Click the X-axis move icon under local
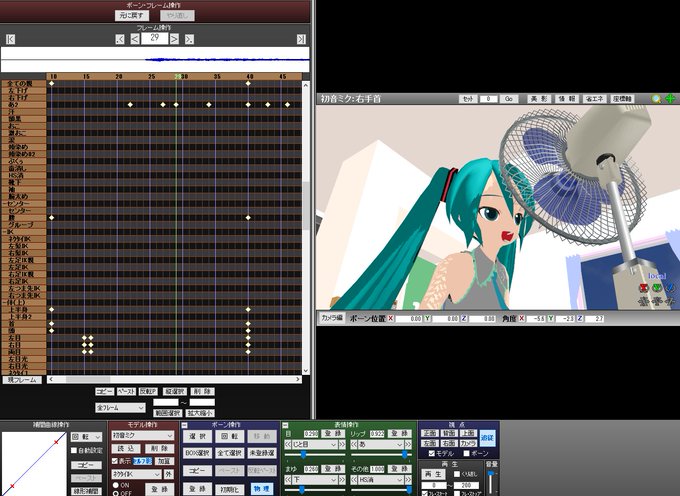Screen dimensions: 680x496 click(643, 301)
